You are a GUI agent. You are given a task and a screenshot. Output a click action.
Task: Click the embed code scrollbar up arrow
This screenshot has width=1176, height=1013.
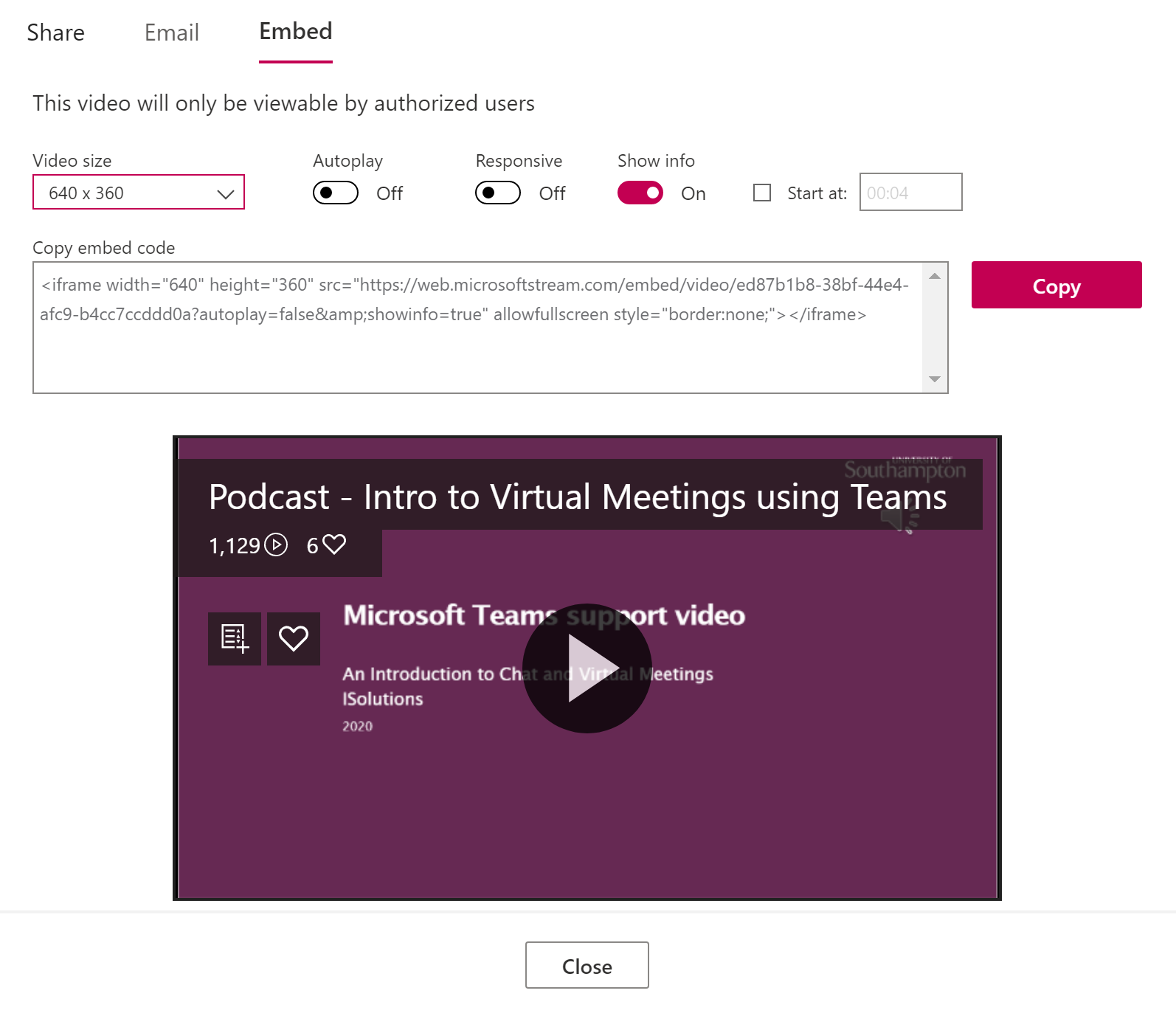(935, 276)
